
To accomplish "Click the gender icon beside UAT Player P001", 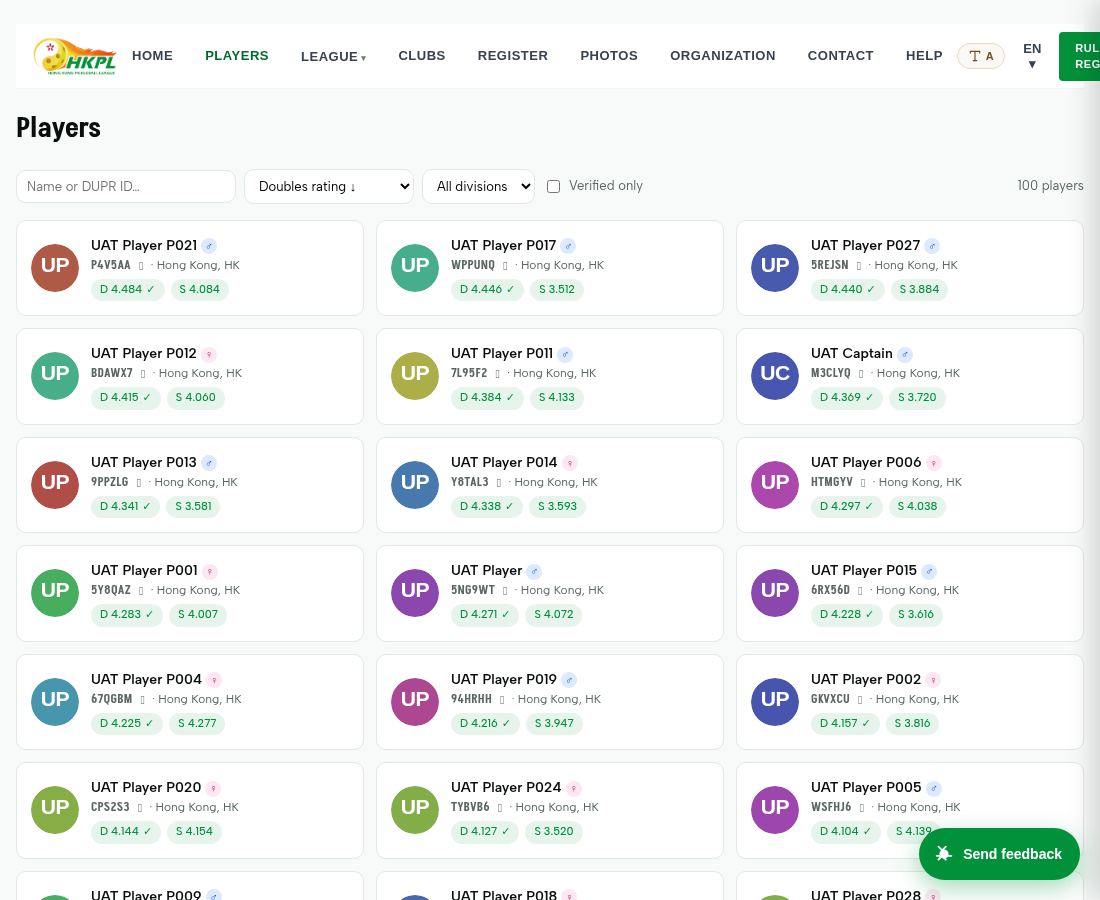I will pyautogui.click(x=210, y=571).
